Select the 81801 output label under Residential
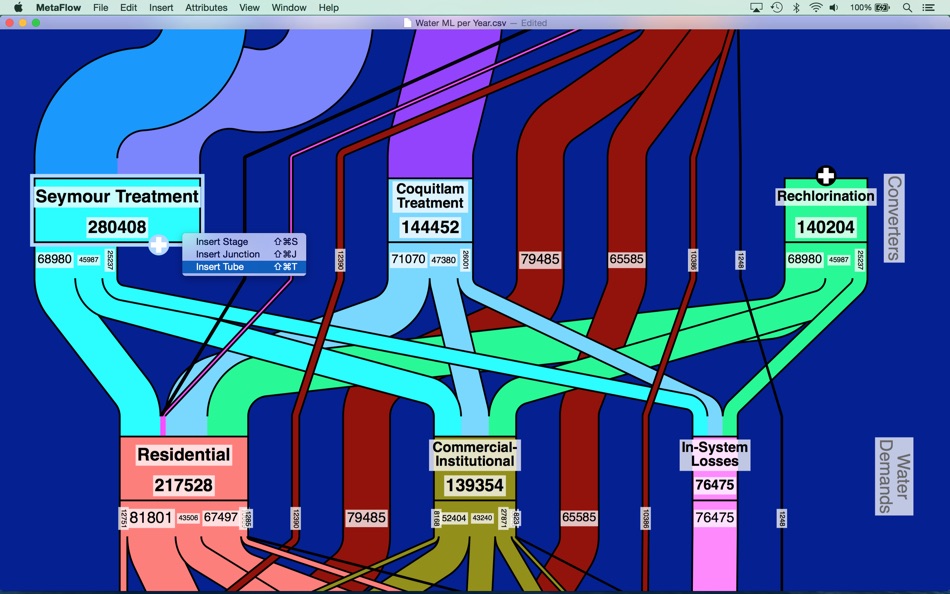Screen dimensions: 950x594 click(x=151, y=518)
